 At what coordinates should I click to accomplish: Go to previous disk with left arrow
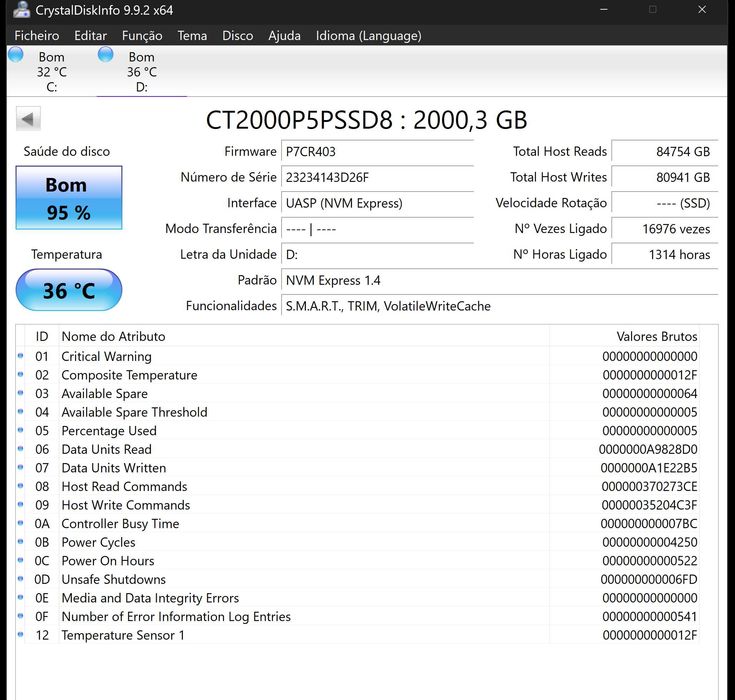click(28, 119)
